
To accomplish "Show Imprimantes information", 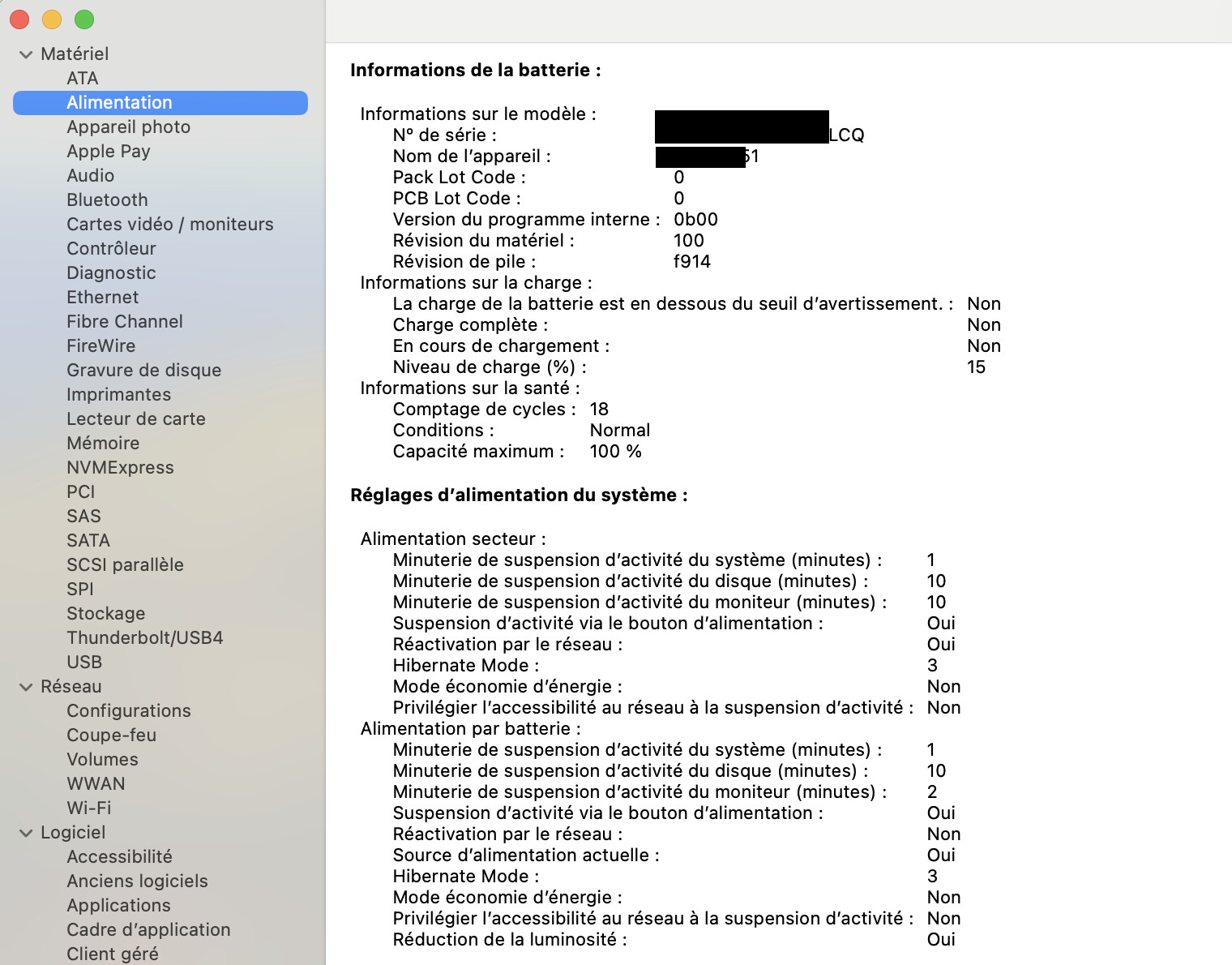I will tap(118, 394).
